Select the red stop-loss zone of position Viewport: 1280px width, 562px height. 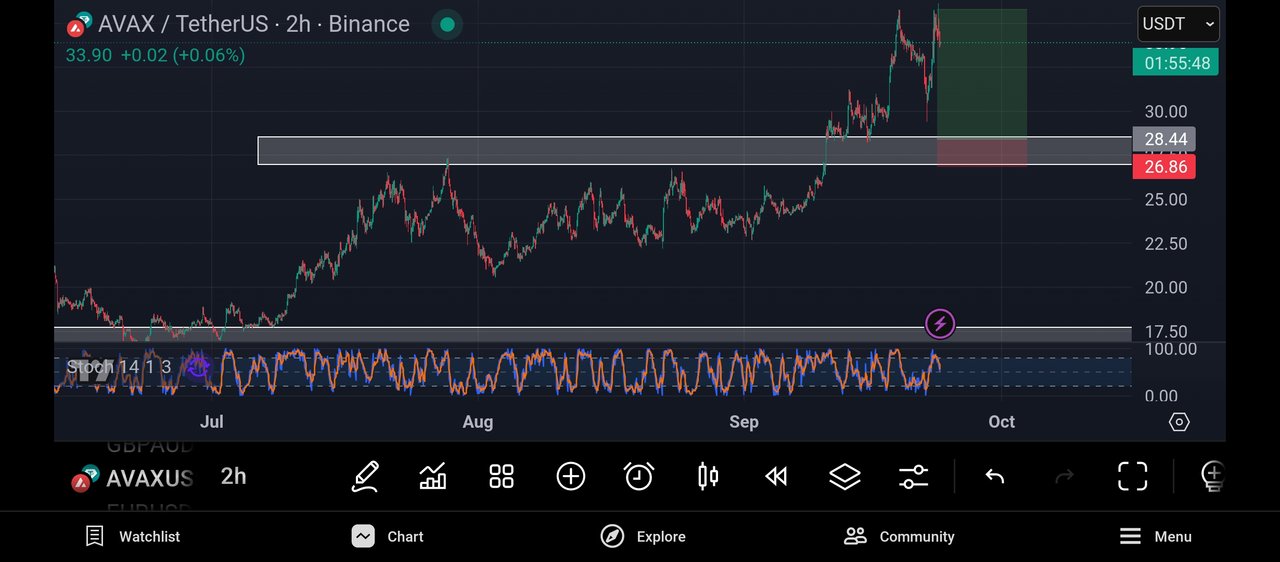[x=982, y=153]
